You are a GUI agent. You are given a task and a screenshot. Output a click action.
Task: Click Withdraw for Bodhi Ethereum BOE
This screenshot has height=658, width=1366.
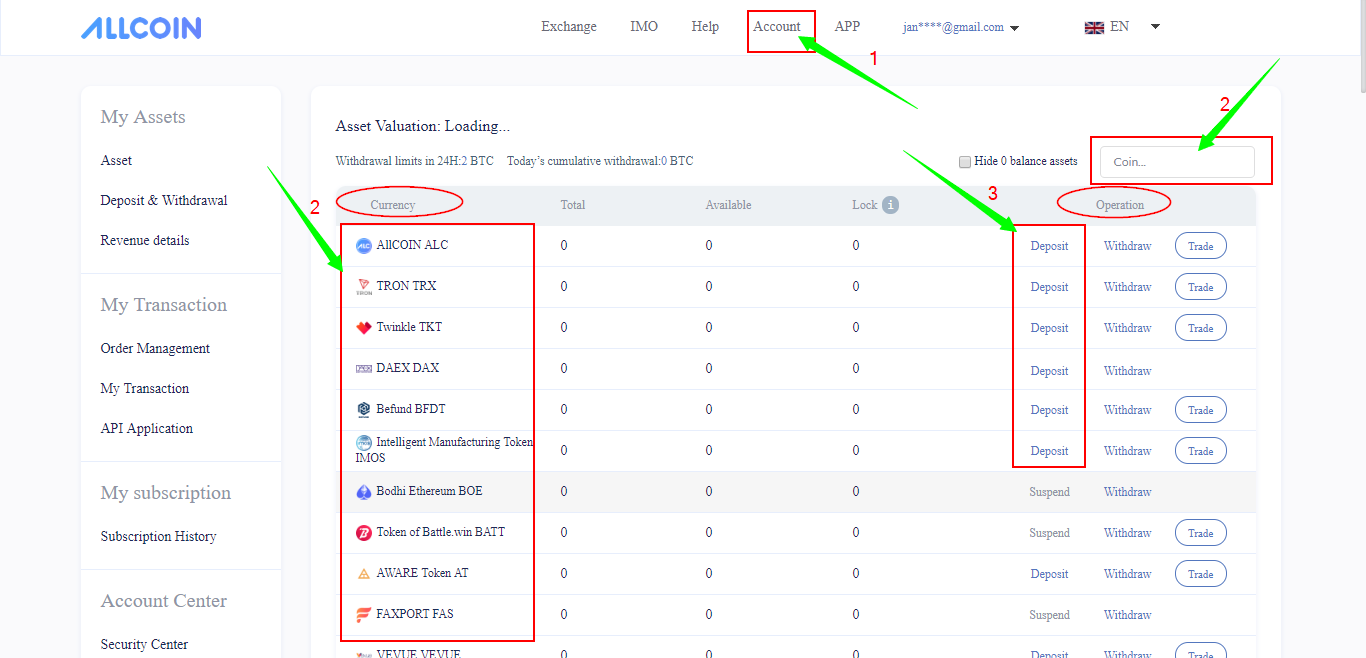point(1128,492)
